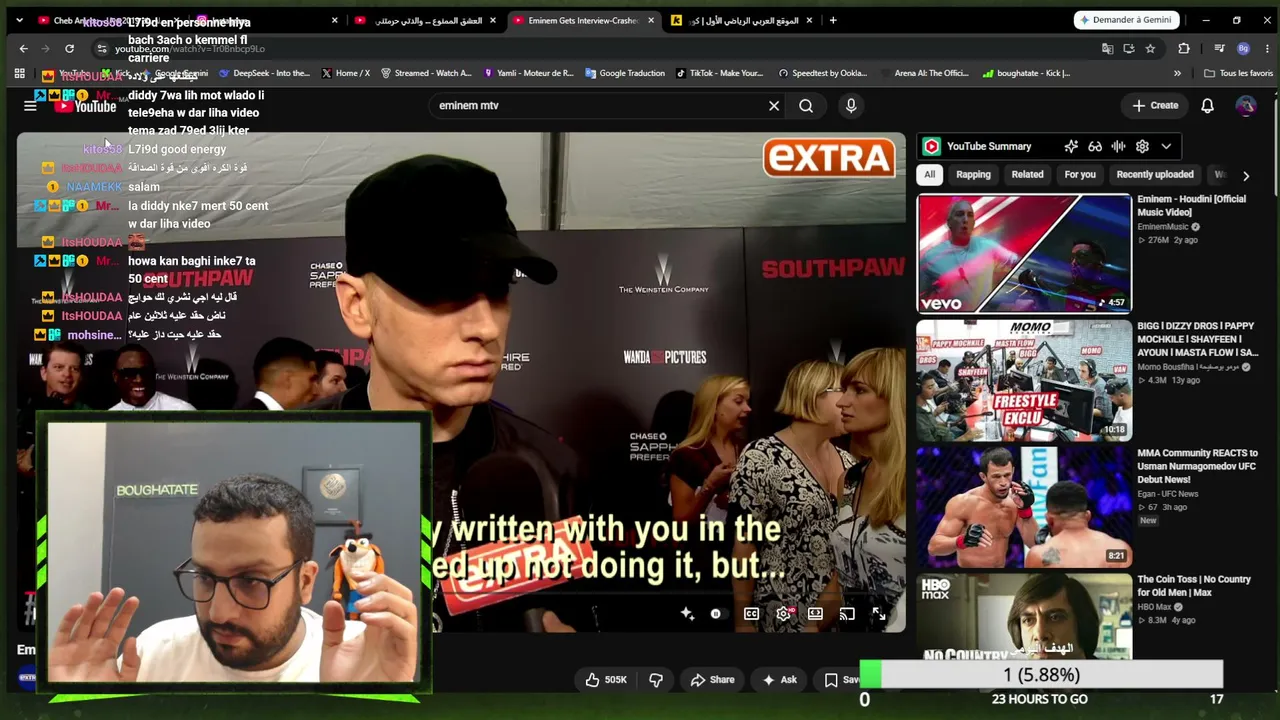Switch to the Eminem Gets Interview-Crashed tab
1280x720 pixels.
click(x=580, y=20)
